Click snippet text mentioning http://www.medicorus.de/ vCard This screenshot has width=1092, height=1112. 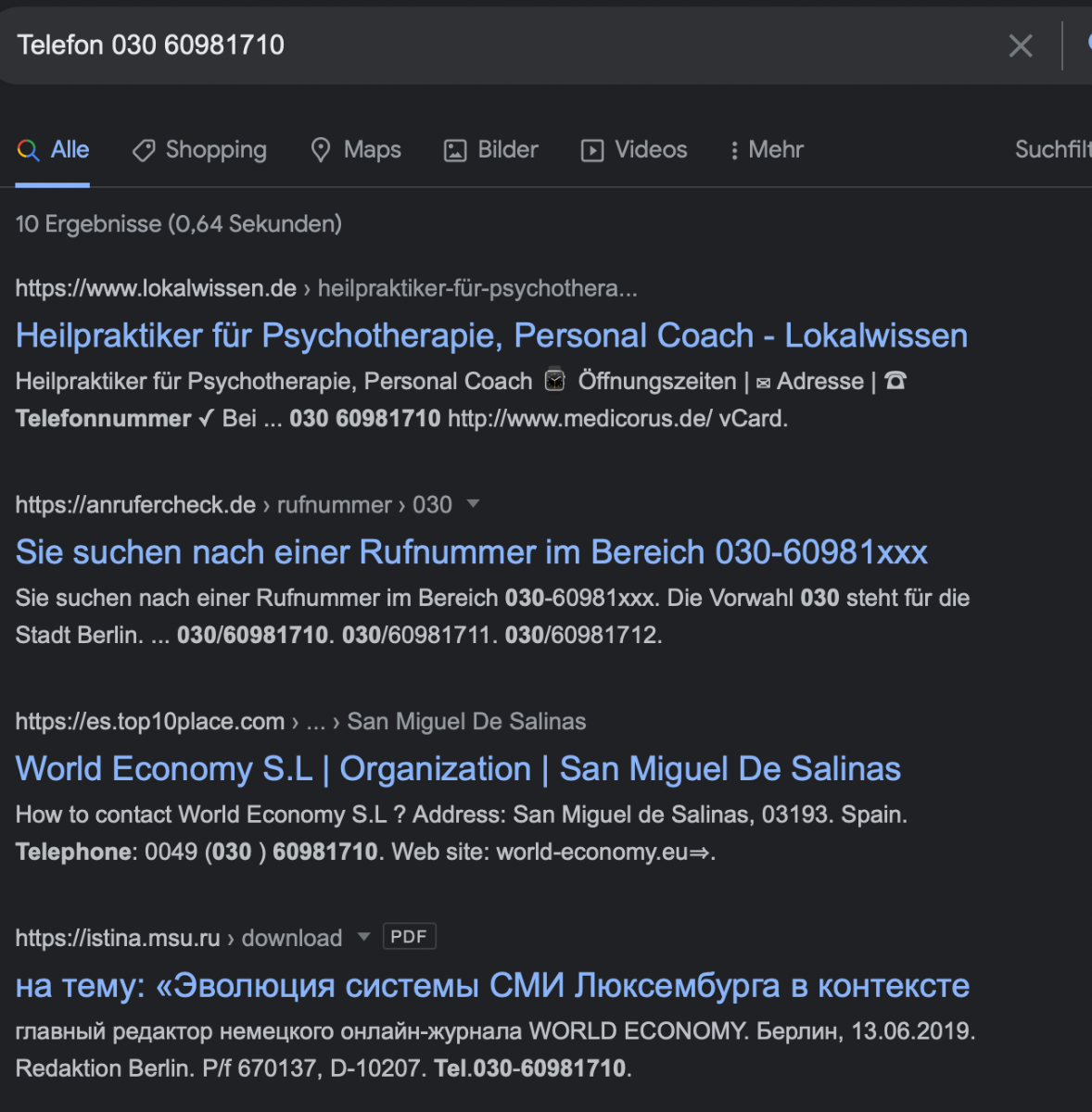[x=617, y=419]
